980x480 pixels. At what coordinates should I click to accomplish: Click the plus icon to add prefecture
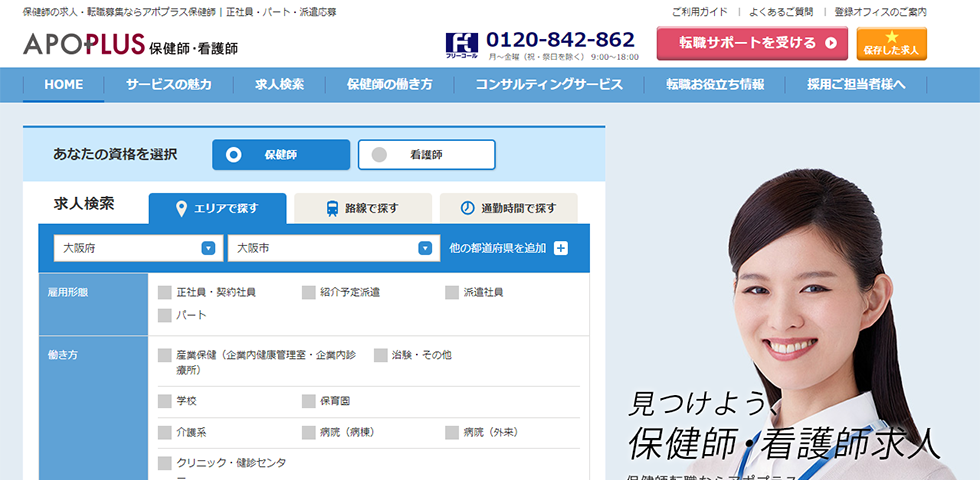(560, 248)
